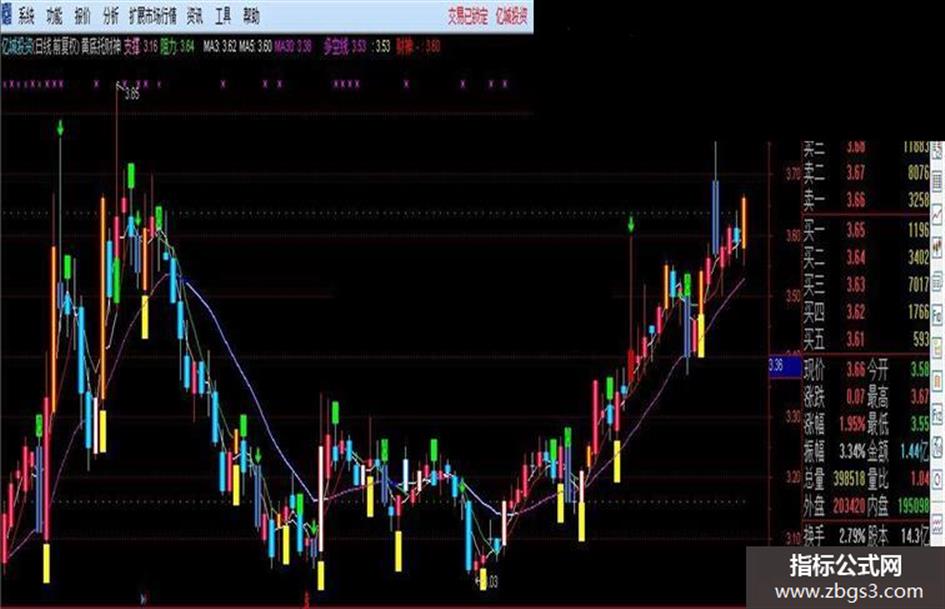Click the 买三 3.63 bid row
The image size is (945, 609).
[x=866, y=285]
